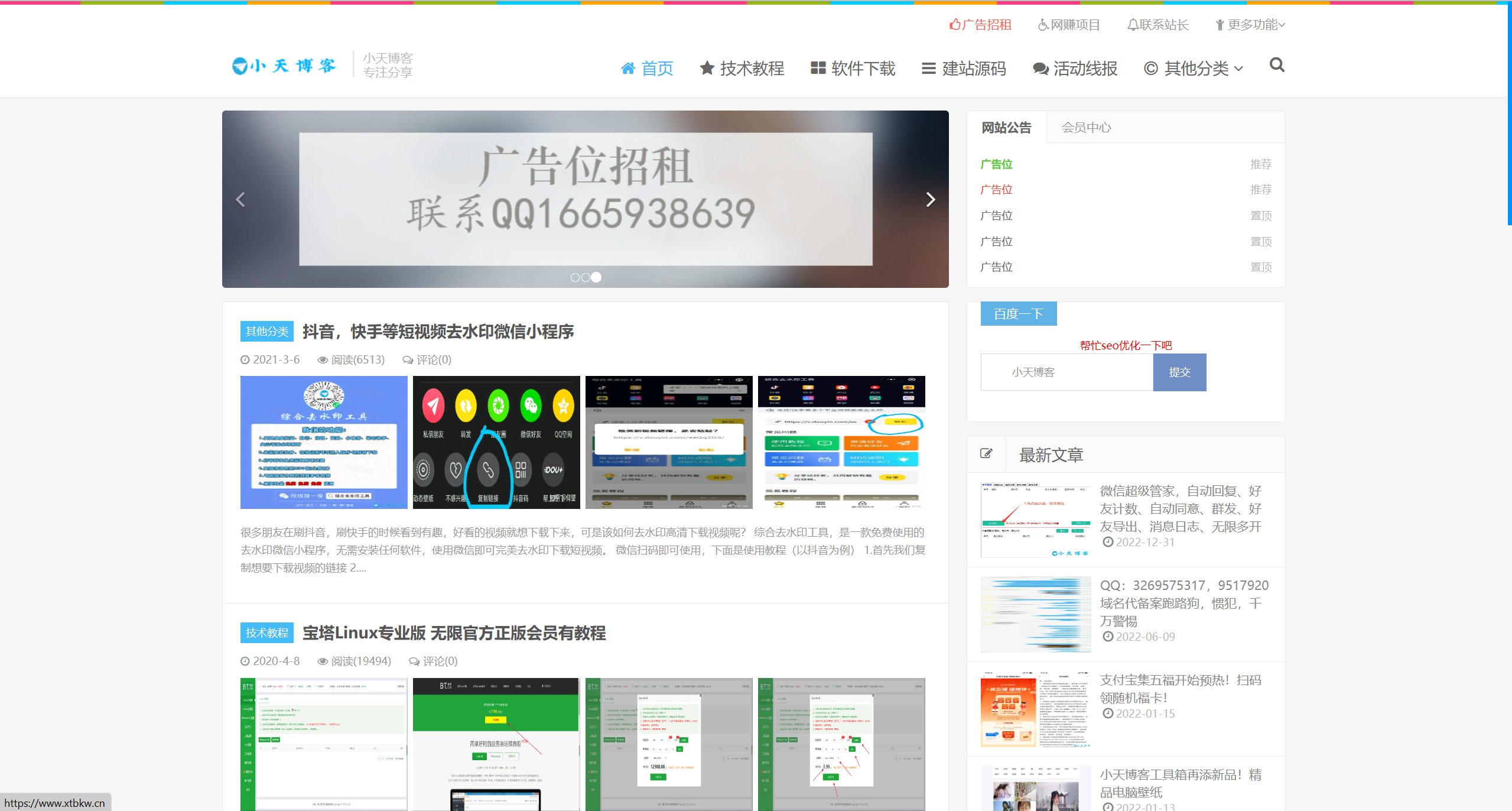The height and width of the screenshot is (811, 1512).
Task: Open article about 域名代备案跑路狗
Action: pos(1184,603)
